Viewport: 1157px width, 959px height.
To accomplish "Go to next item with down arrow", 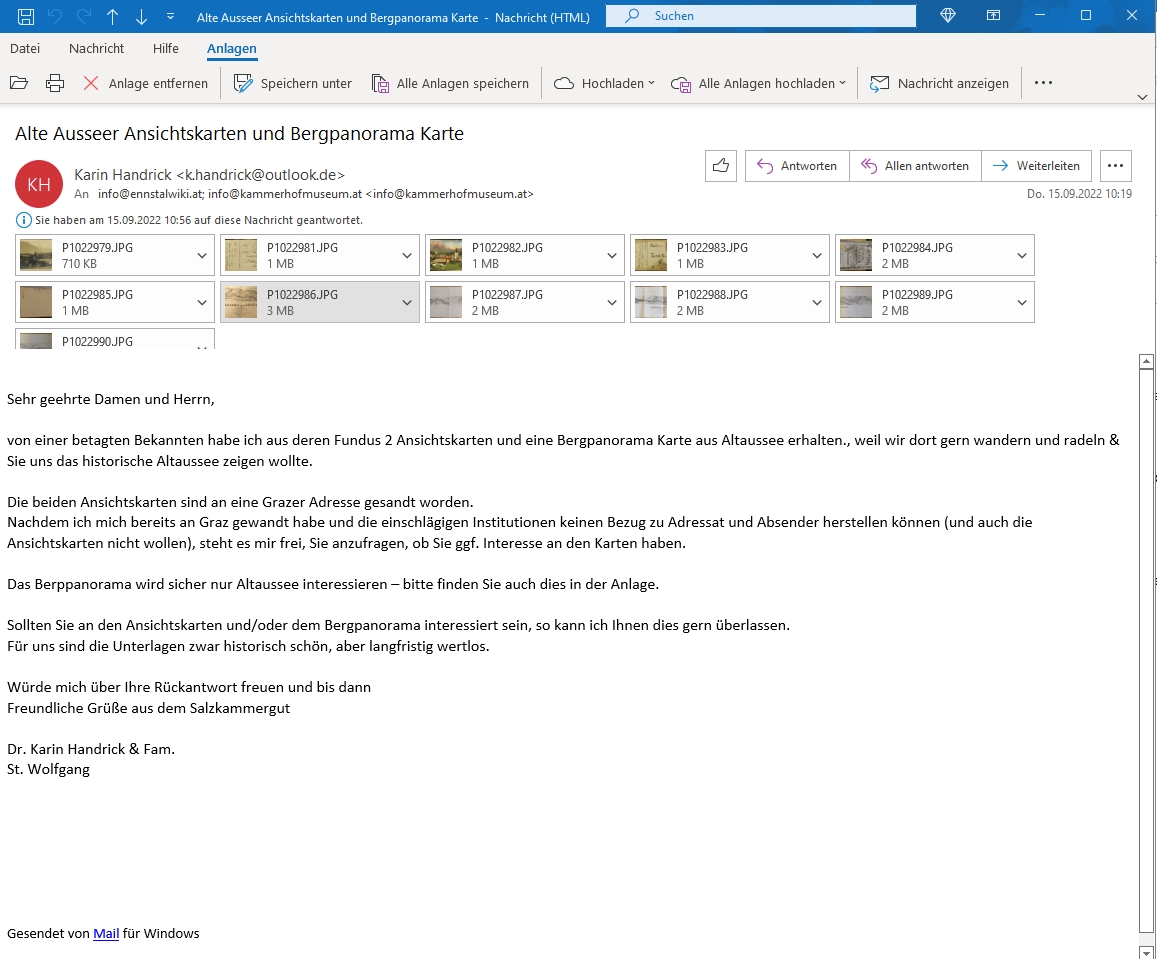I will tap(141, 16).
